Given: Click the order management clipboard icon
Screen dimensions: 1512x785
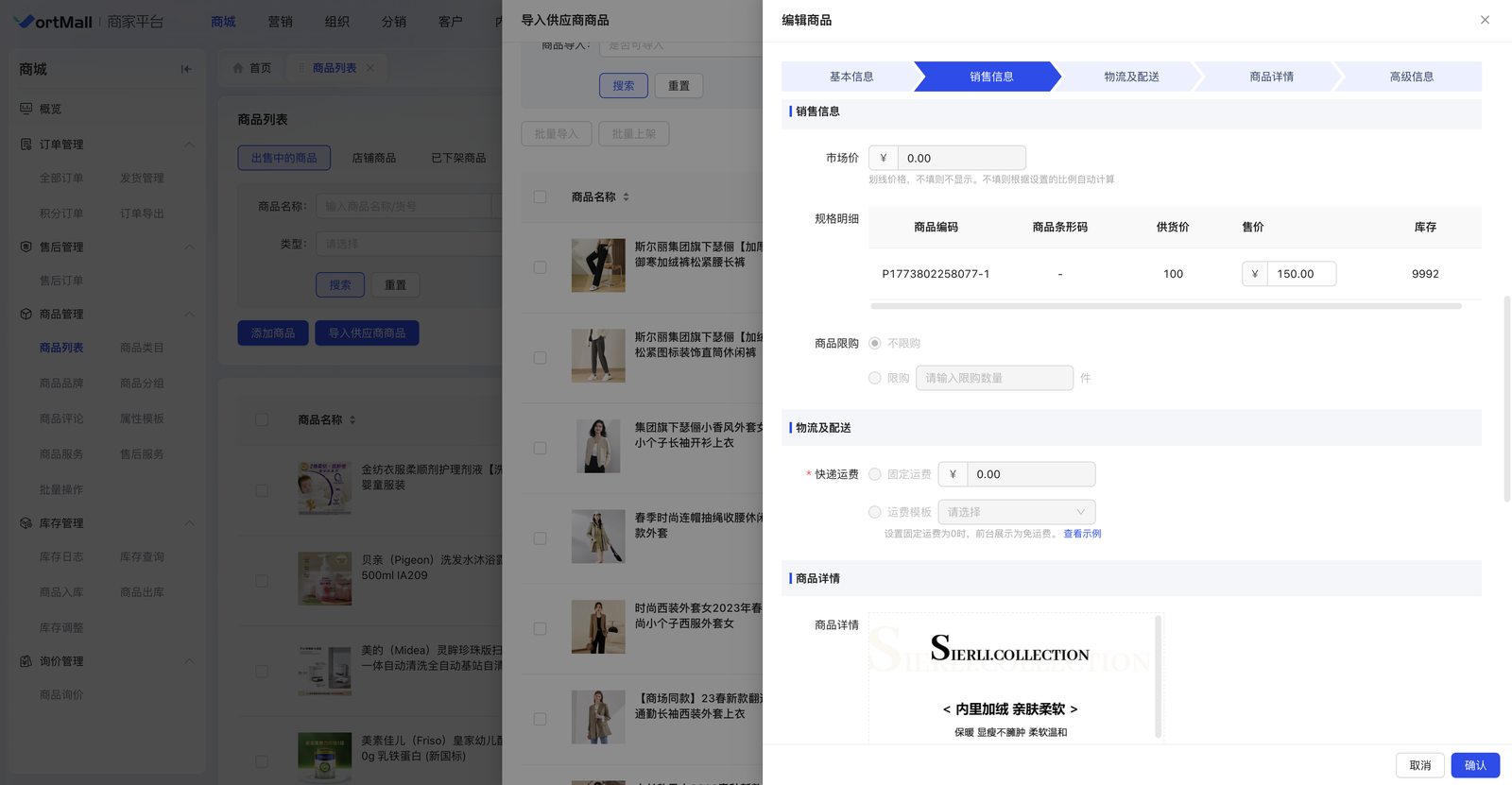Looking at the screenshot, I should click(26, 145).
